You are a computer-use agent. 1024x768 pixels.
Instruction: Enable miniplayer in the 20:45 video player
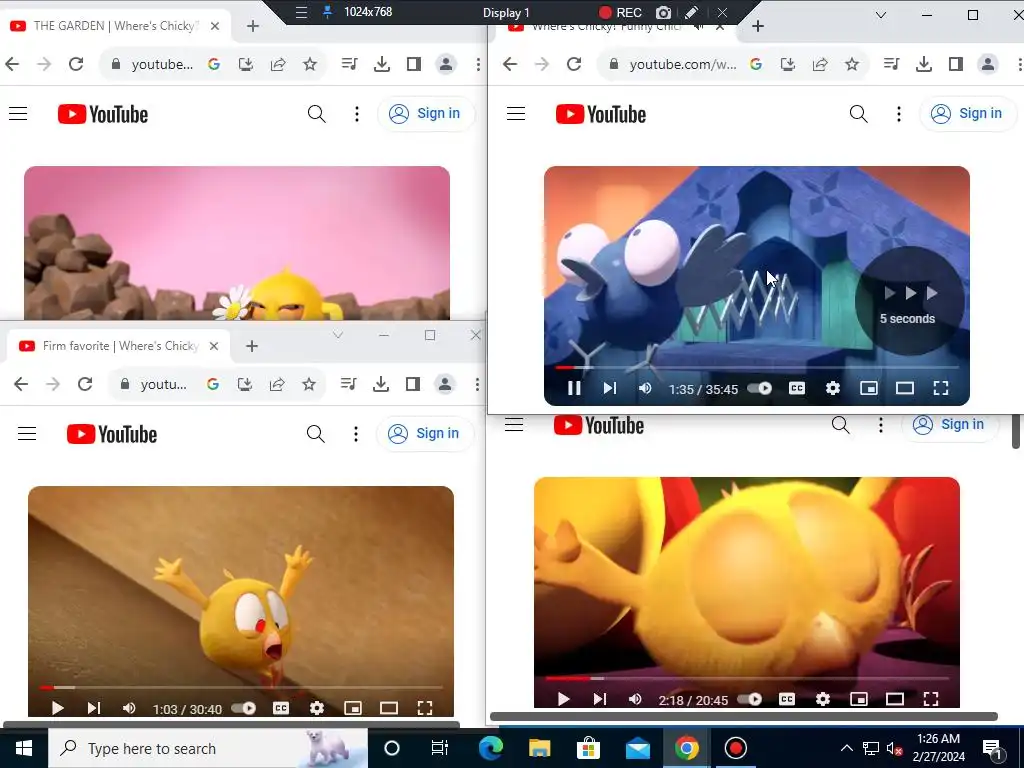point(859,699)
